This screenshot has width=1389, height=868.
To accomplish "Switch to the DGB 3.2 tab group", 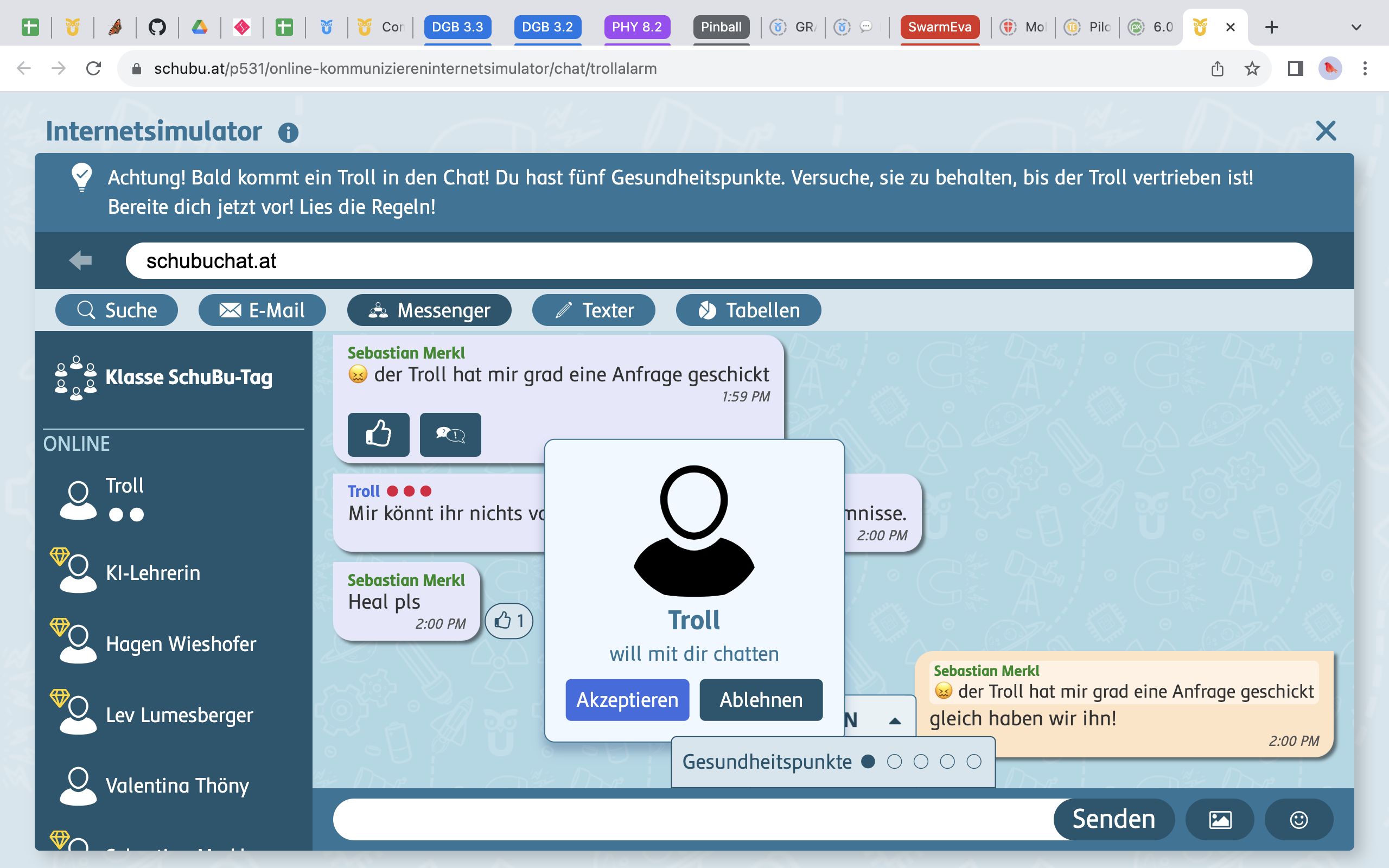I will click(x=547, y=27).
